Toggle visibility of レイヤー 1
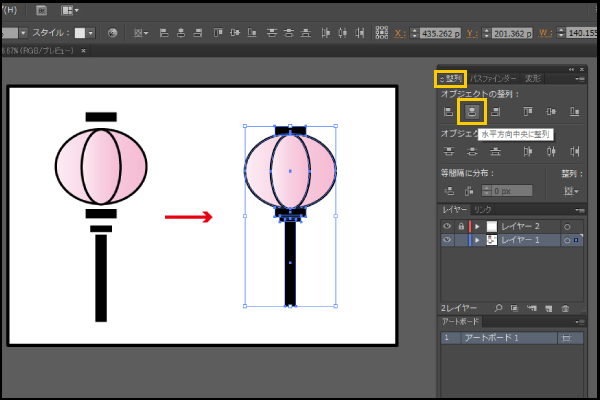 pos(447,240)
